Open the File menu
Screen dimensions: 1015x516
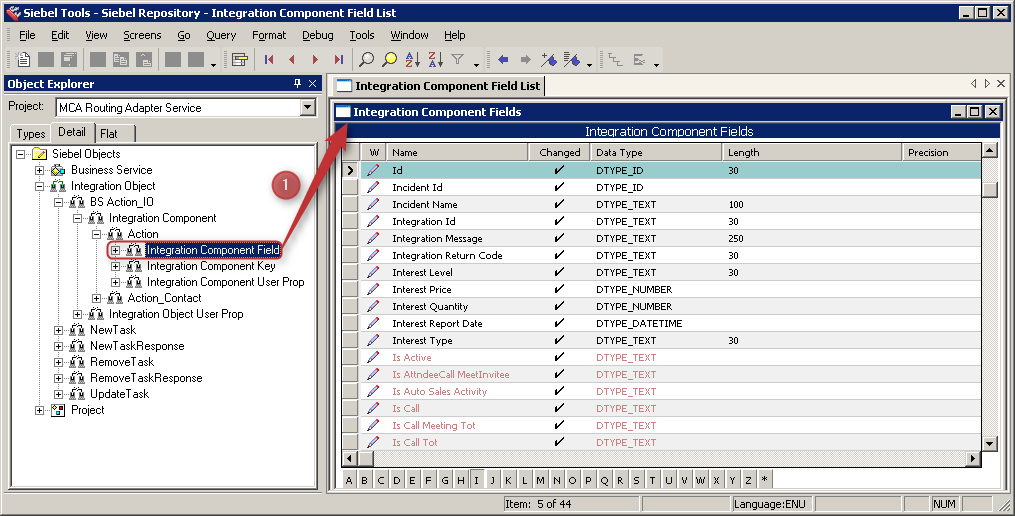tap(27, 35)
